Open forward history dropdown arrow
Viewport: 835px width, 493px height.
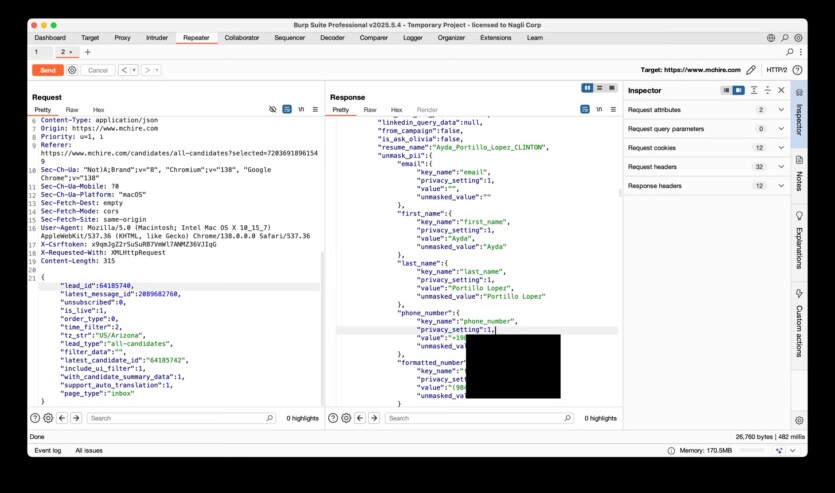point(157,70)
